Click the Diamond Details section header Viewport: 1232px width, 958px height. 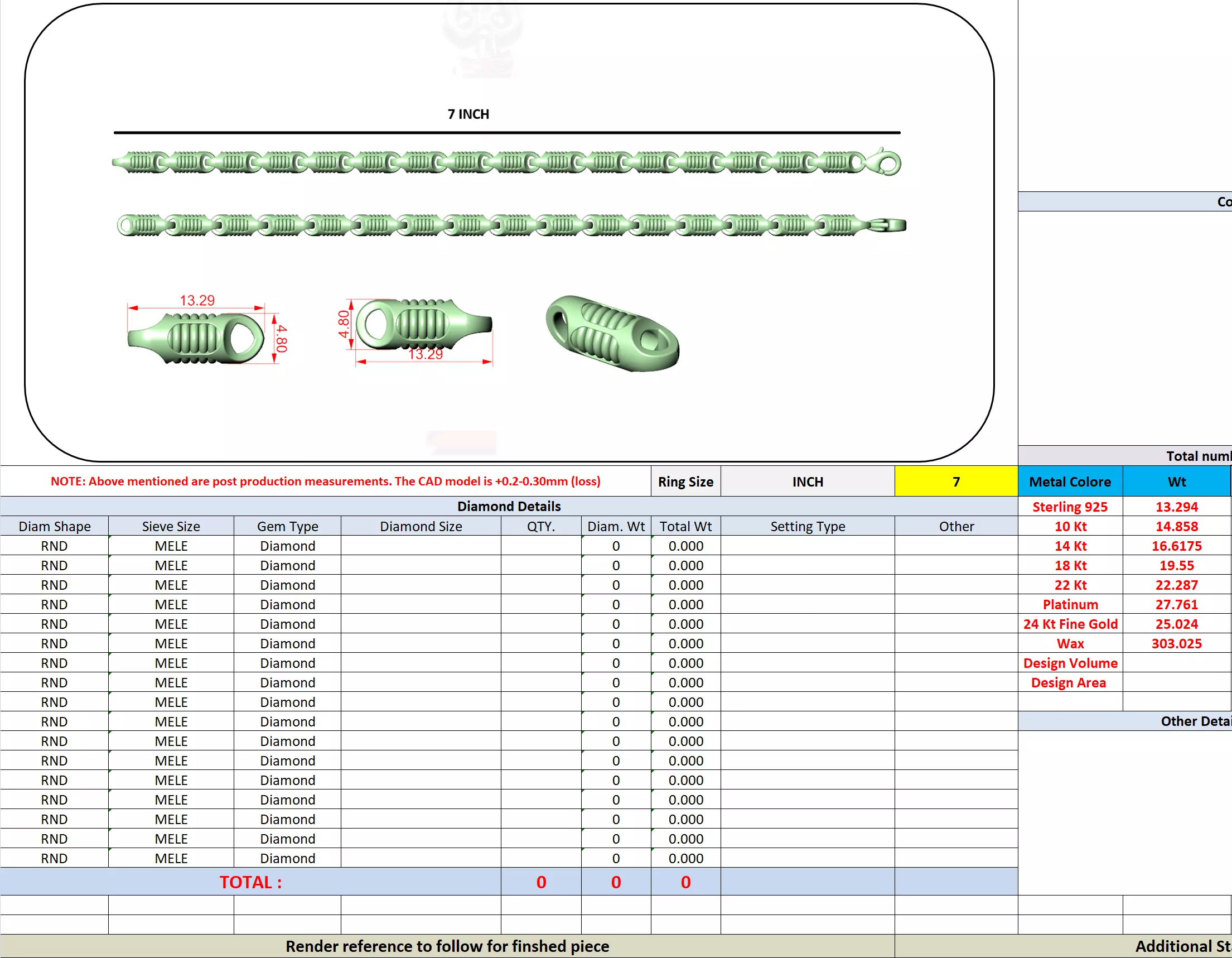tap(508, 506)
